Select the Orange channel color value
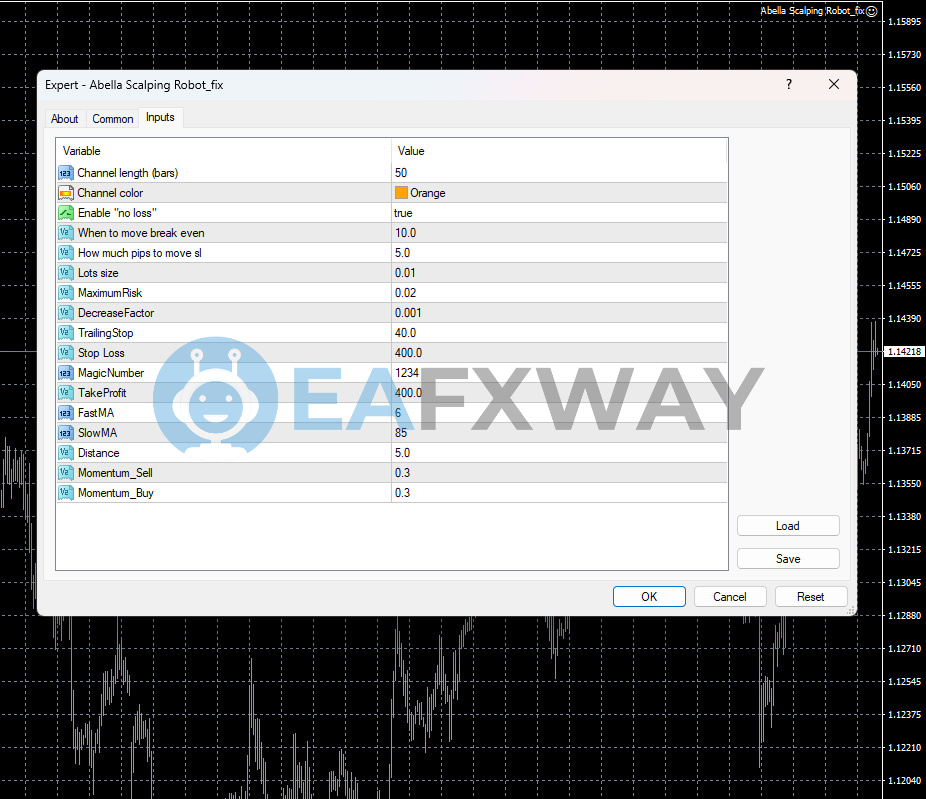Viewport: 926px width, 799px height. (559, 193)
